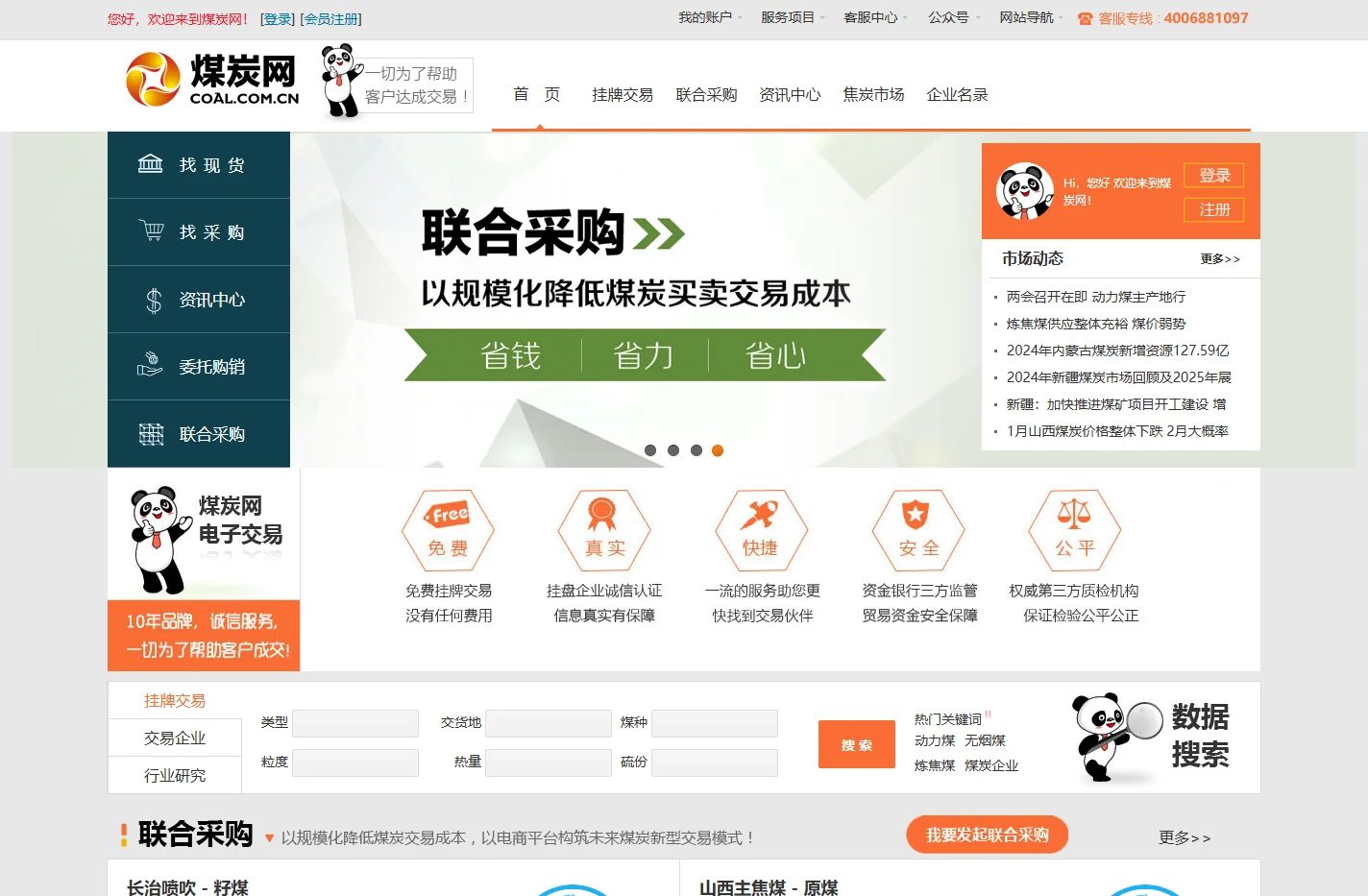Open news 炼焦煤供应整体充裕 煤价弱势
This screenshot has height=896, width=1368.
(x=1096, y=324)
